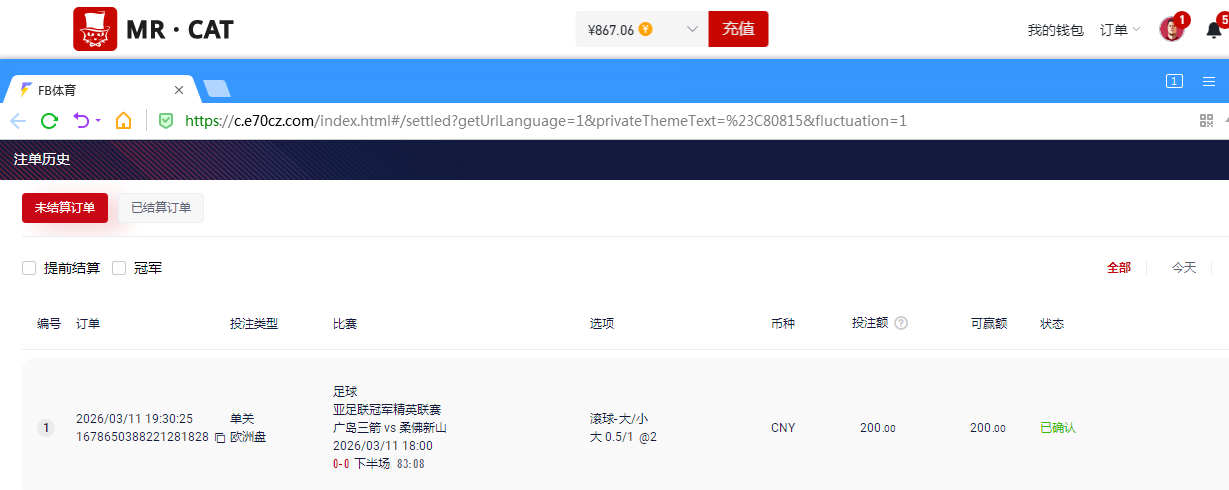Click order timestamp 2026/03/11 19:30:25
The image size is (1229, 490).
point(134,419)
